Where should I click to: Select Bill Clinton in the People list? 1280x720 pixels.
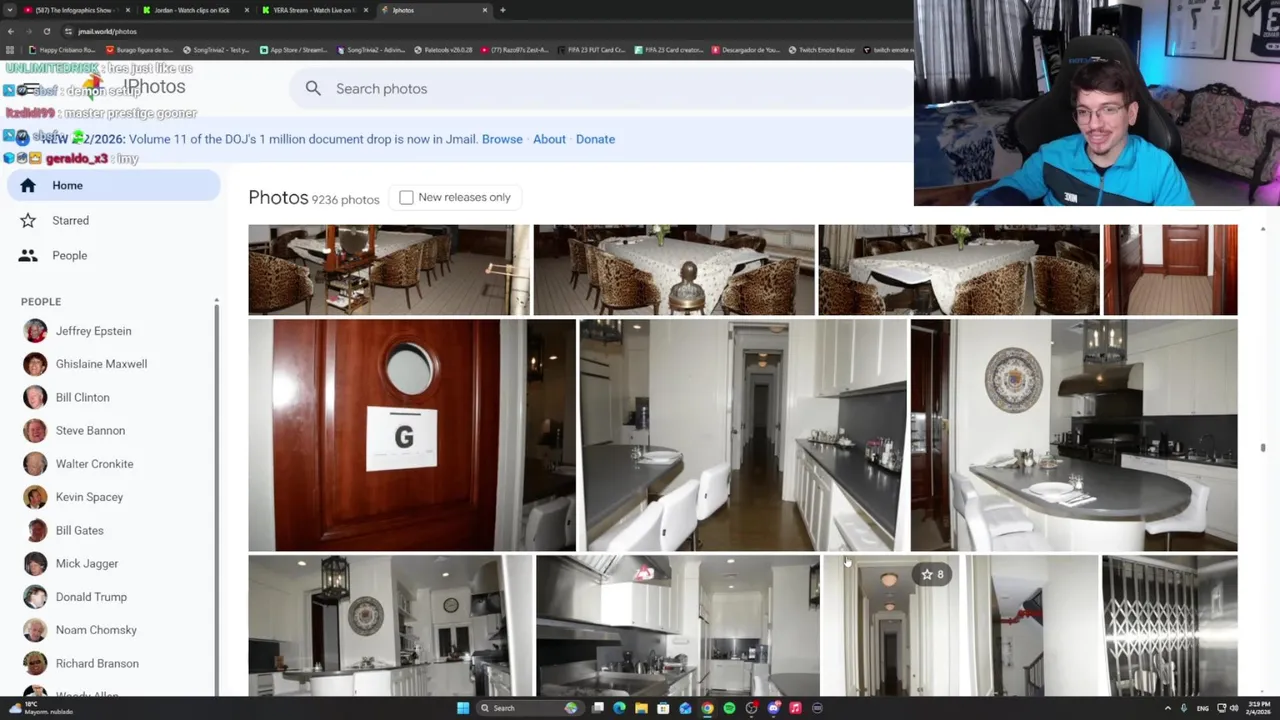tap(82, 397)
